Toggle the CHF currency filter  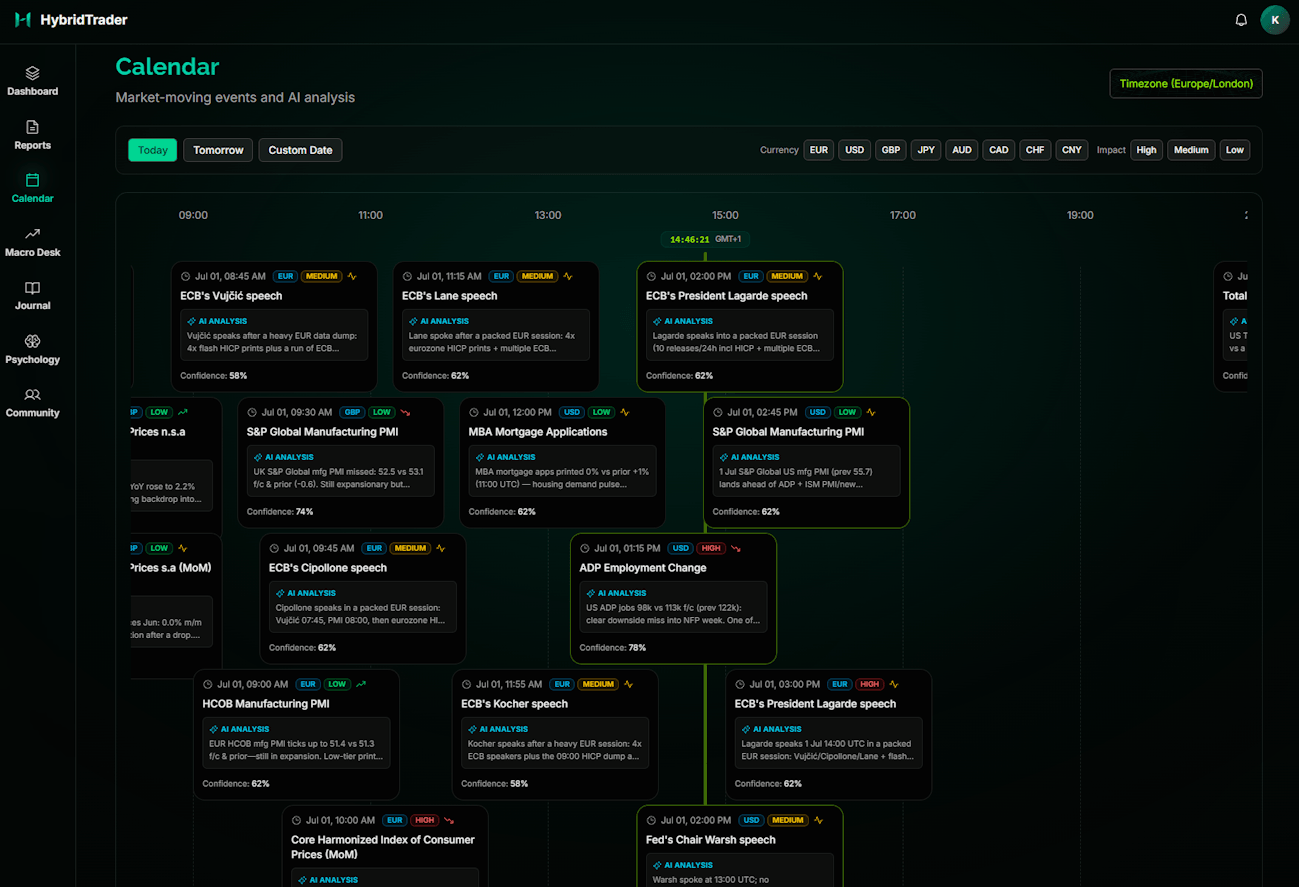point(1035,150)
